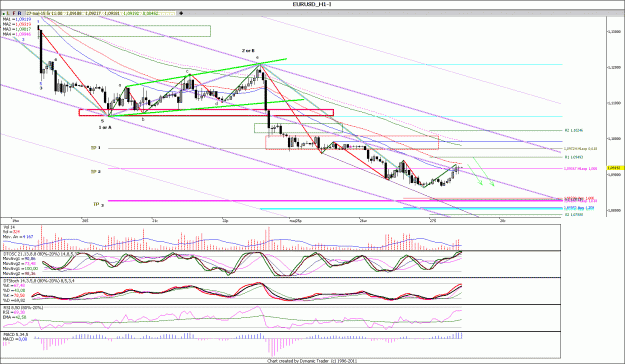The image size is (625, 364).
Task: Click the RSI indicator value label
Action: pyautogui.click(x=14, y=312)
